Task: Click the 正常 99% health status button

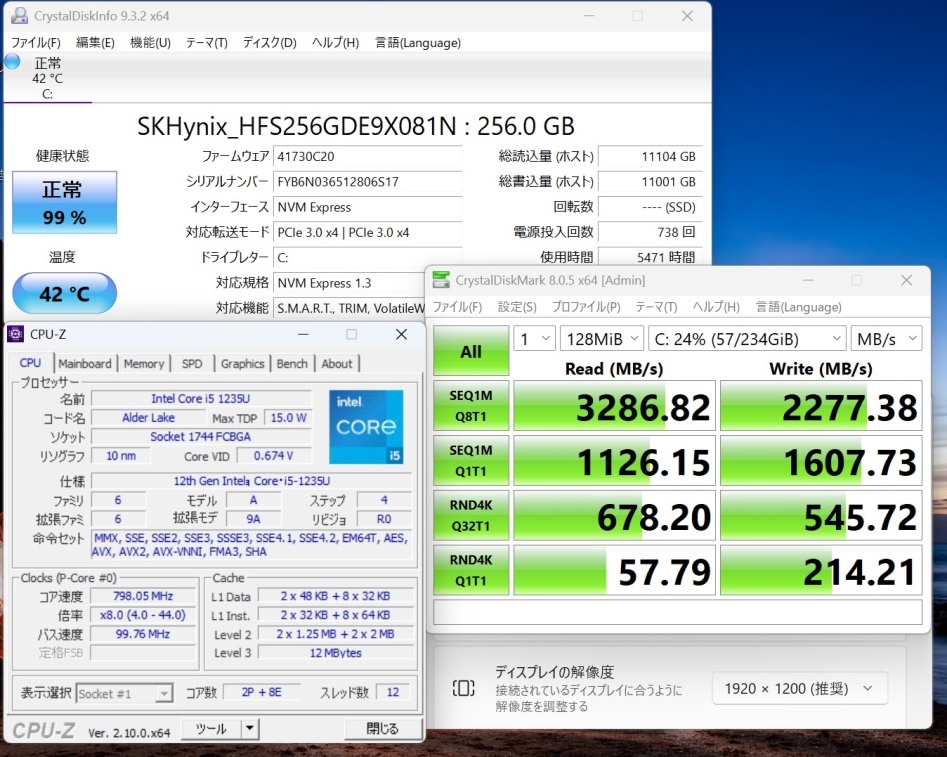Action: [64, 202]
